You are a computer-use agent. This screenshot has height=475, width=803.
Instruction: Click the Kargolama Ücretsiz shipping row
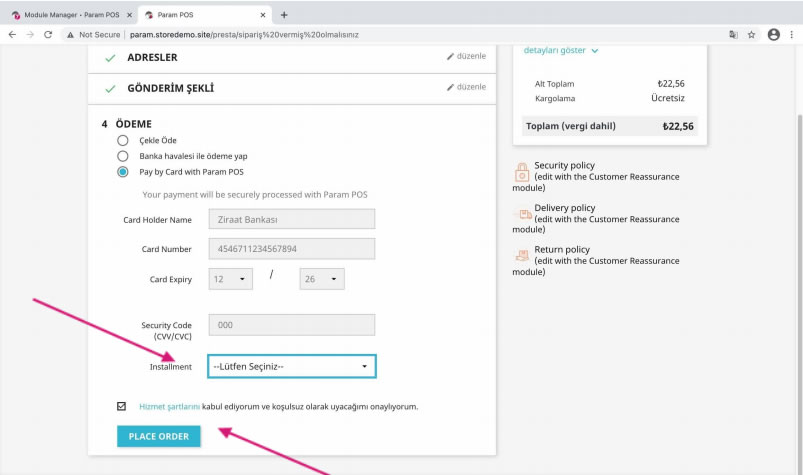609,98
